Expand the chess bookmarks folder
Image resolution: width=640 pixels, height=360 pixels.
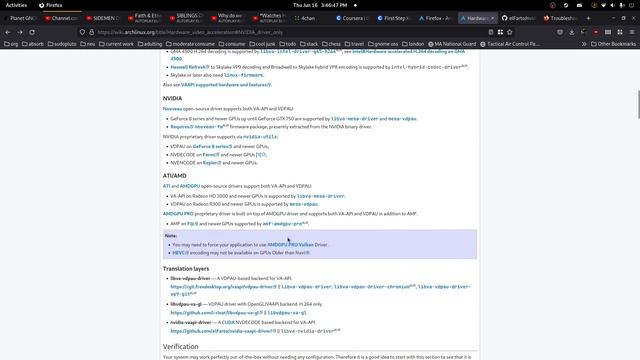331,44
